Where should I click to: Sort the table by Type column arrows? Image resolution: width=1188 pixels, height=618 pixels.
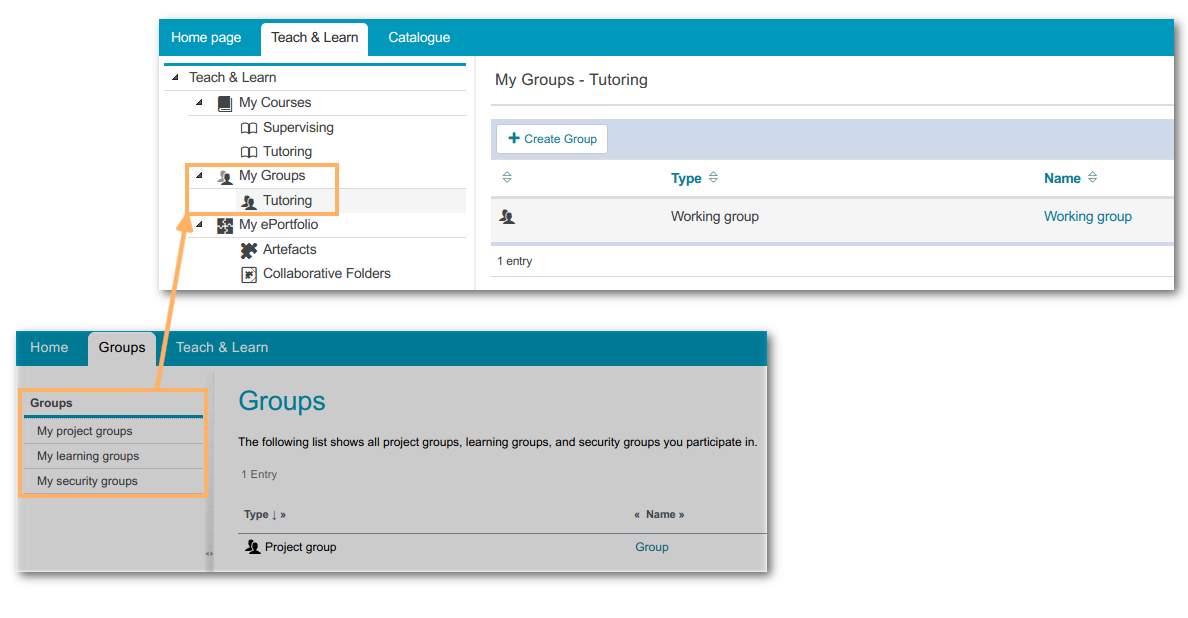713,178
